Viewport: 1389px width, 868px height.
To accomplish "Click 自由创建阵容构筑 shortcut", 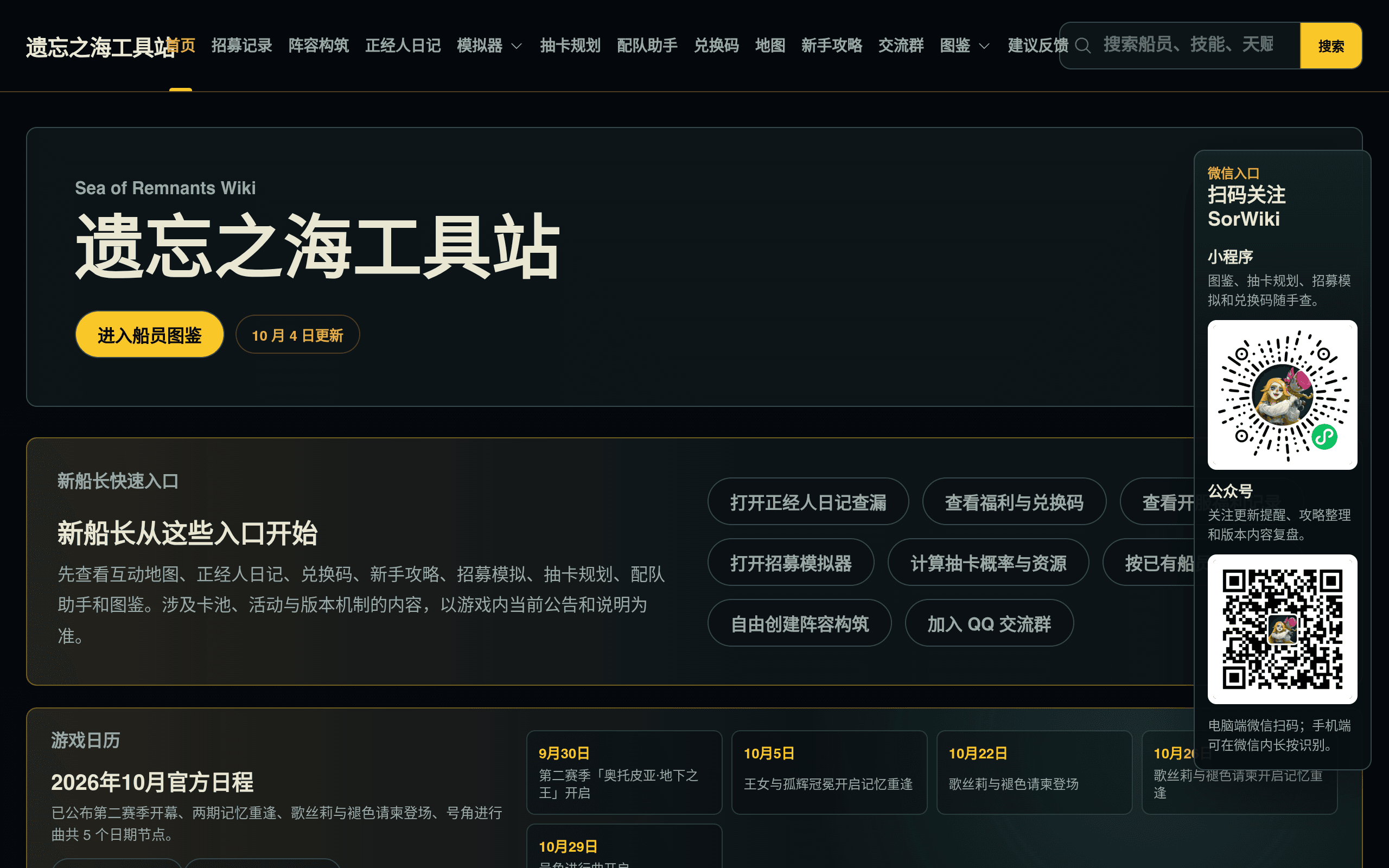I will pyautogui.click(x=800, y=623).
